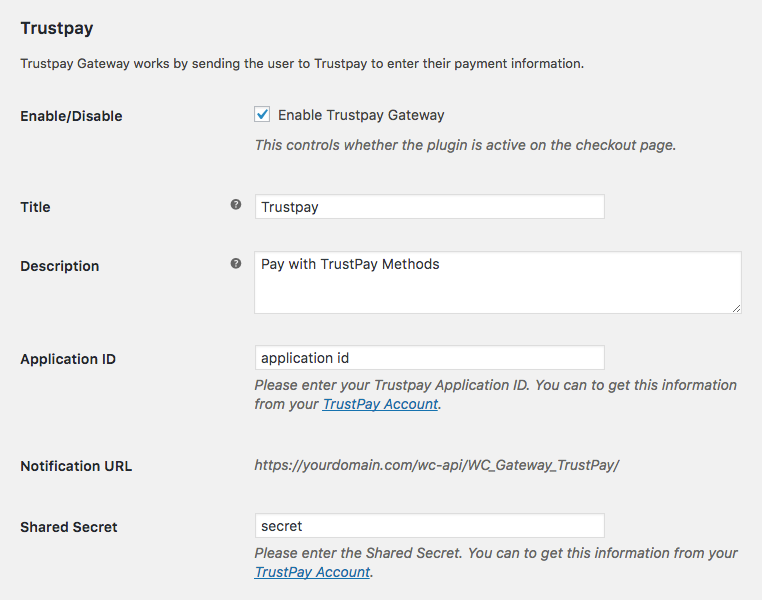Uncheck the Enable Trustpay Gateway checkbox
The width and height of the screenshot is (762, 600).
pos(262,115)
